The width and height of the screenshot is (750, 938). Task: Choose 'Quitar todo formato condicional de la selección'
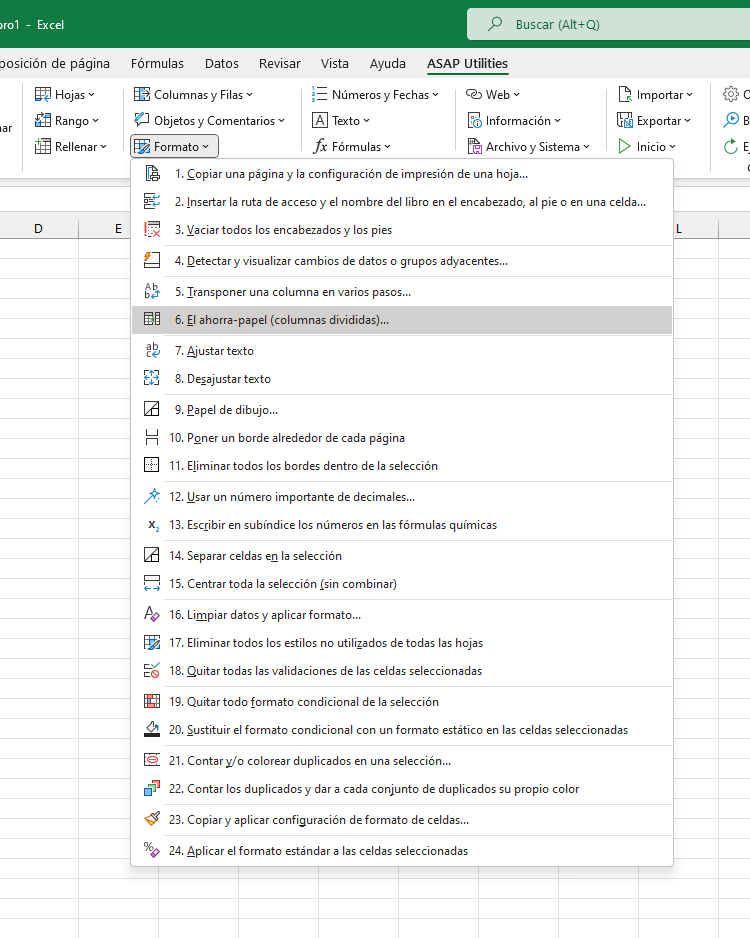coord(402,702)
